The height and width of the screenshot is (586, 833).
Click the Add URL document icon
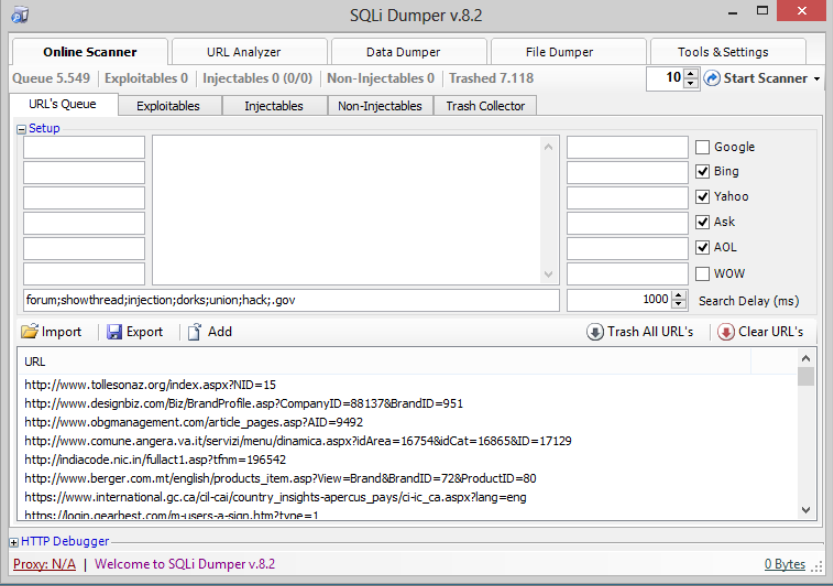click(195, 332)
